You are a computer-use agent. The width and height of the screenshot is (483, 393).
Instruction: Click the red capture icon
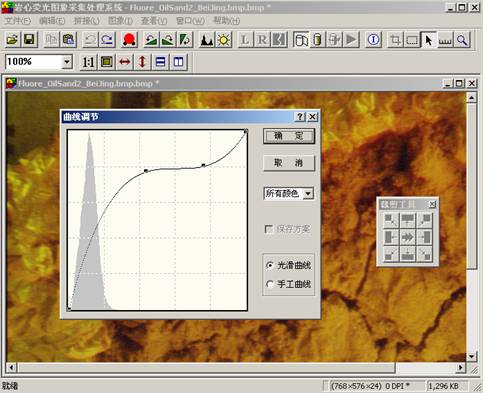129,40
